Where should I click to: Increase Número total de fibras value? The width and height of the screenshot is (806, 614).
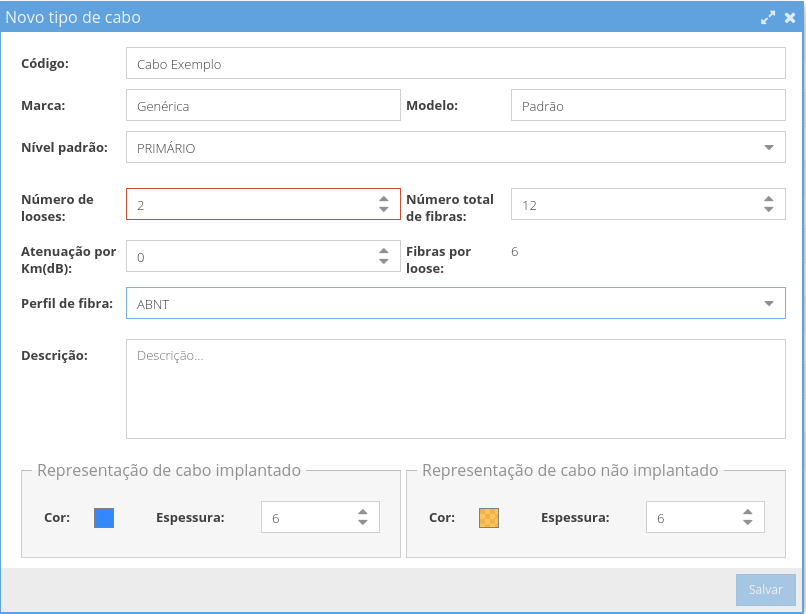[x=768, y=199]
